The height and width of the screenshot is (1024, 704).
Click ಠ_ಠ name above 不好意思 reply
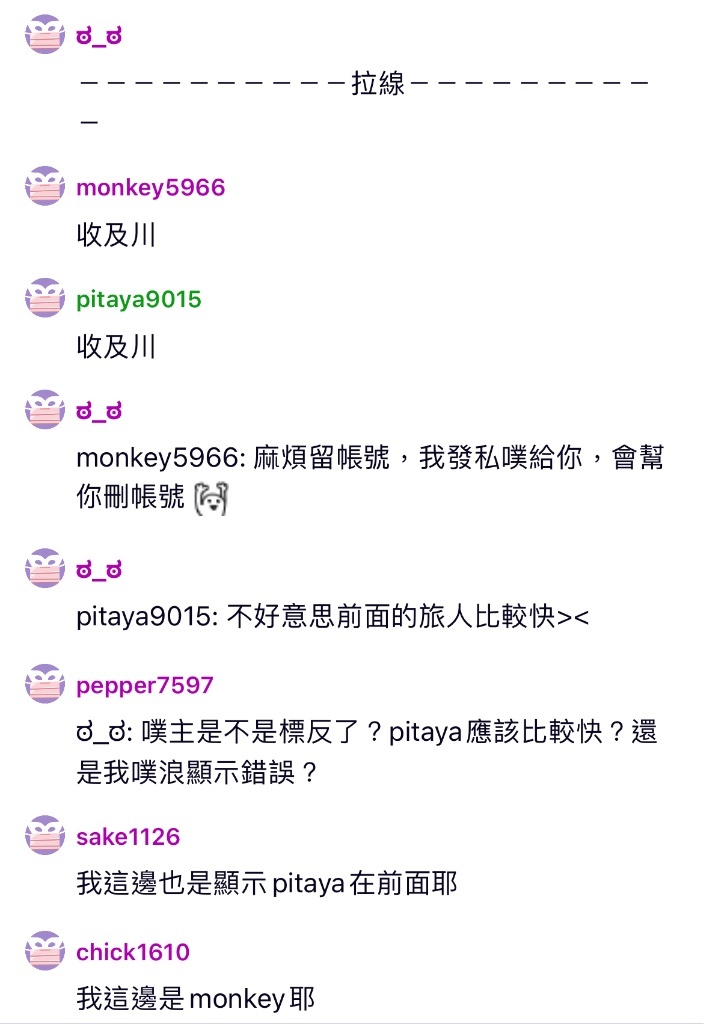click(x=99, y=569)
